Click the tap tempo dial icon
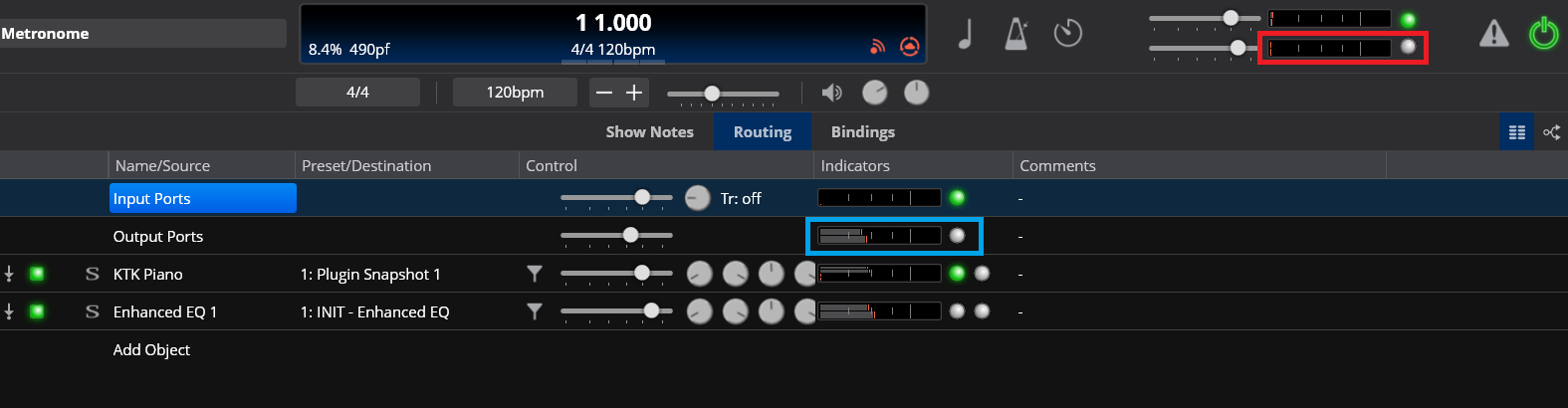 click(x=1067, y=34)
